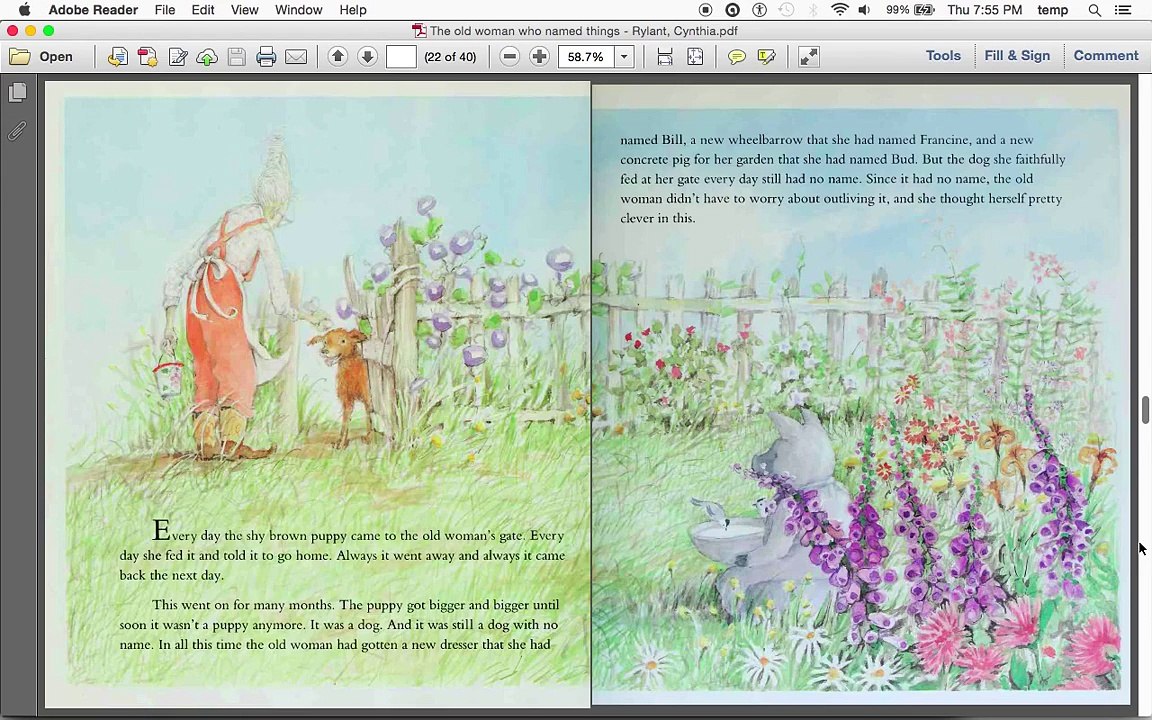Go to next page arrow
This screenshot has height=720, width=1152.
pos(367,56)
